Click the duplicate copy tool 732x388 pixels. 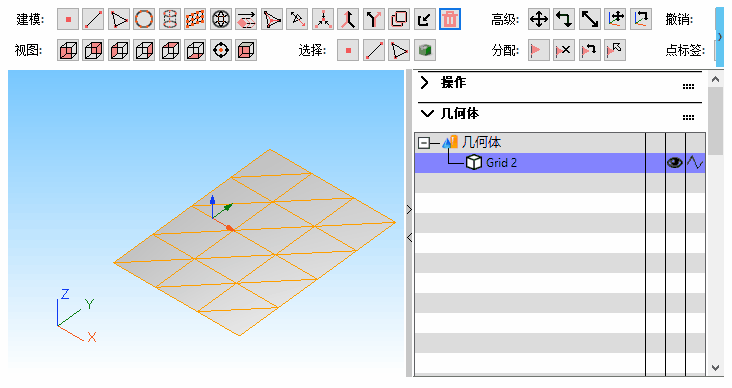pos(399,20)
